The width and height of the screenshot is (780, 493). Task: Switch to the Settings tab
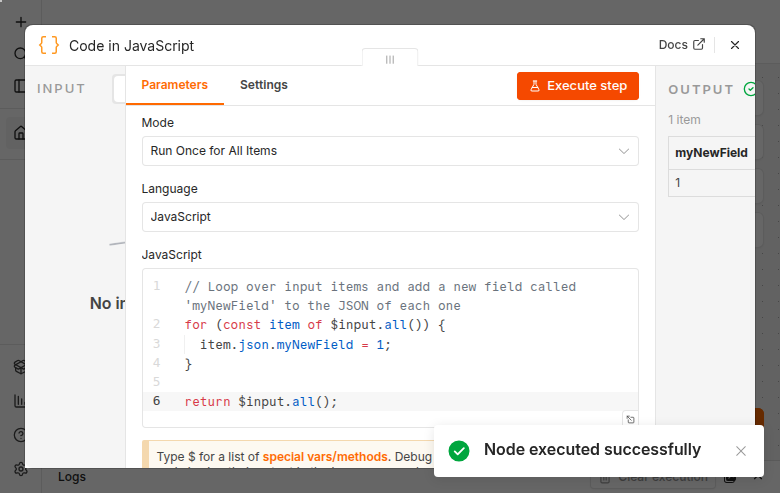pos(264,85)
